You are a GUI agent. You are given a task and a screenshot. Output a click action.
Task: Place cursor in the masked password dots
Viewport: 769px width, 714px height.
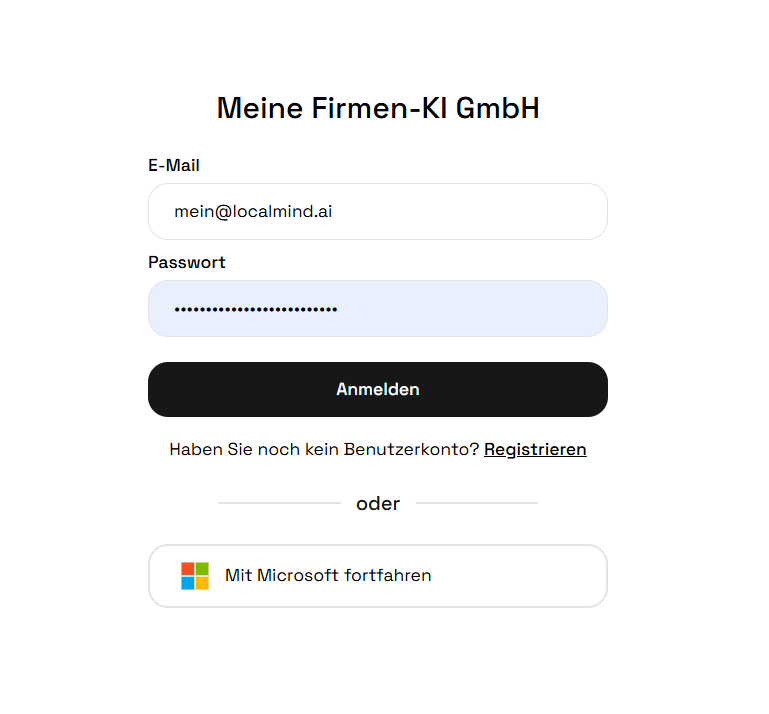point(255,310)
